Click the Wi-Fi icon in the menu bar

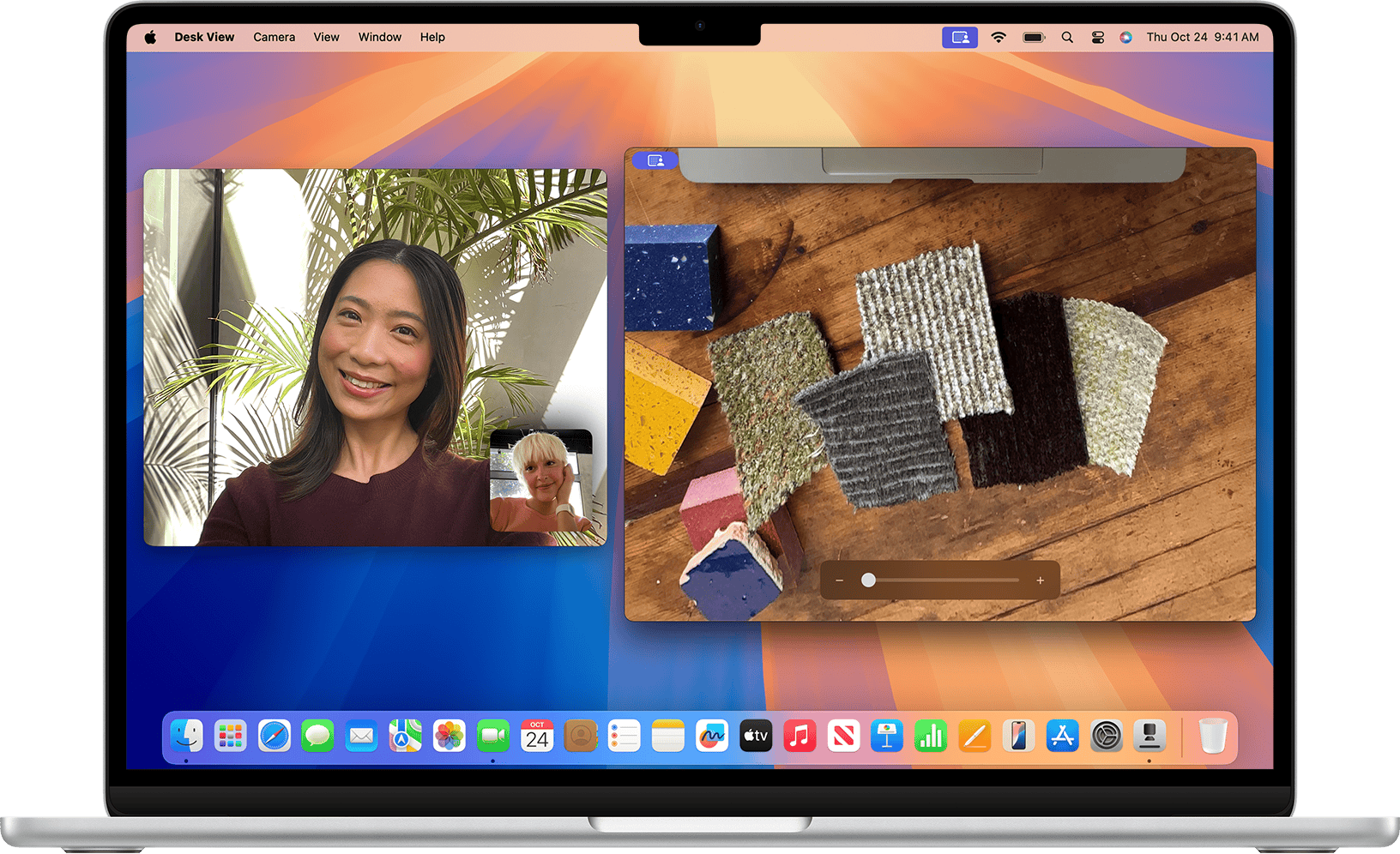(998, 37)
